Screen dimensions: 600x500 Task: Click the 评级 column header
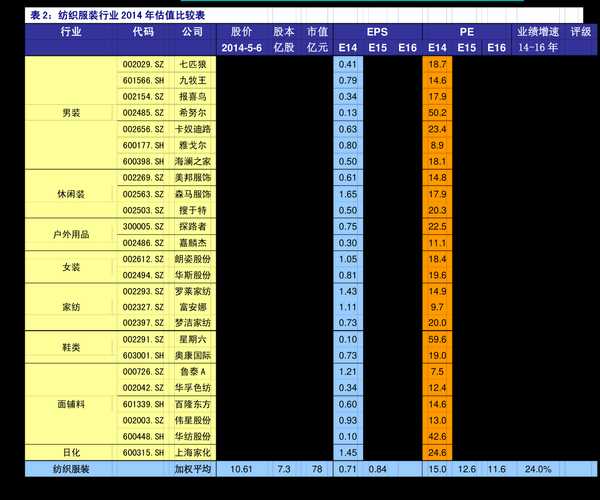(x=580, y=32)
